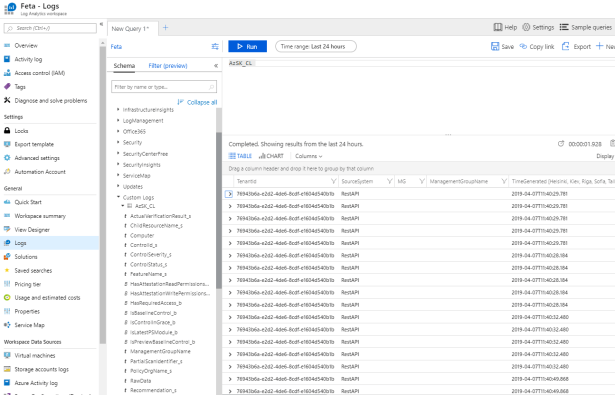
Task: Export the query results
Action: tap(576, 47)
